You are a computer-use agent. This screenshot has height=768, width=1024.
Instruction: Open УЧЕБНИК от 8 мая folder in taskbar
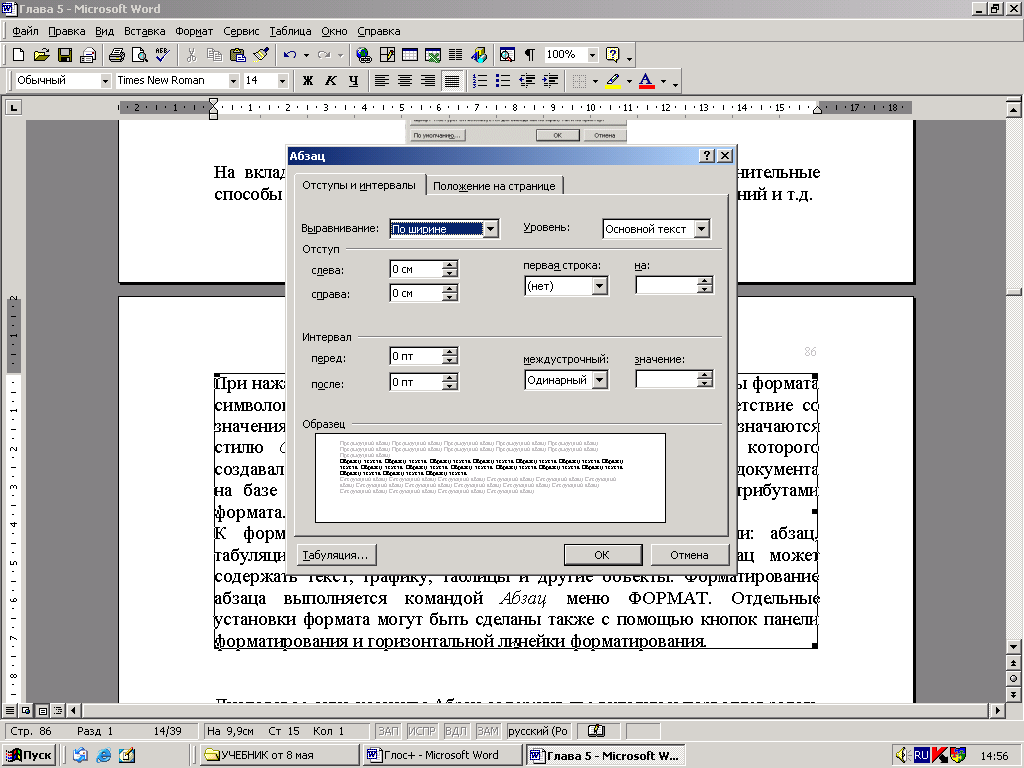(x=279, y=755)
